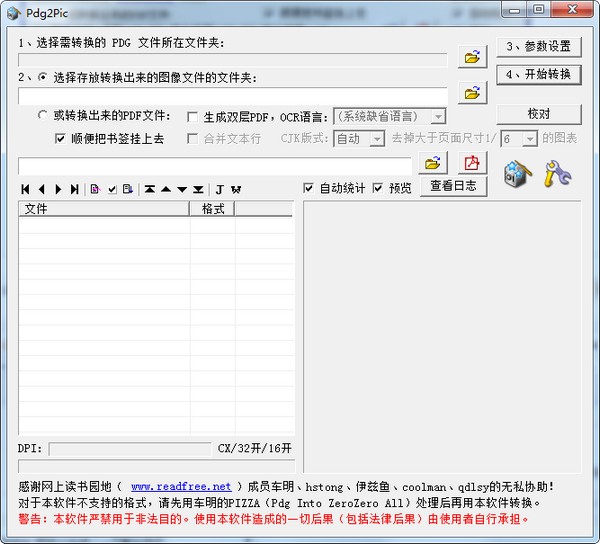Click the blue 3D box icon
Image resolution: width=600 pixels, height=544 pixels.
click(517, 174)
